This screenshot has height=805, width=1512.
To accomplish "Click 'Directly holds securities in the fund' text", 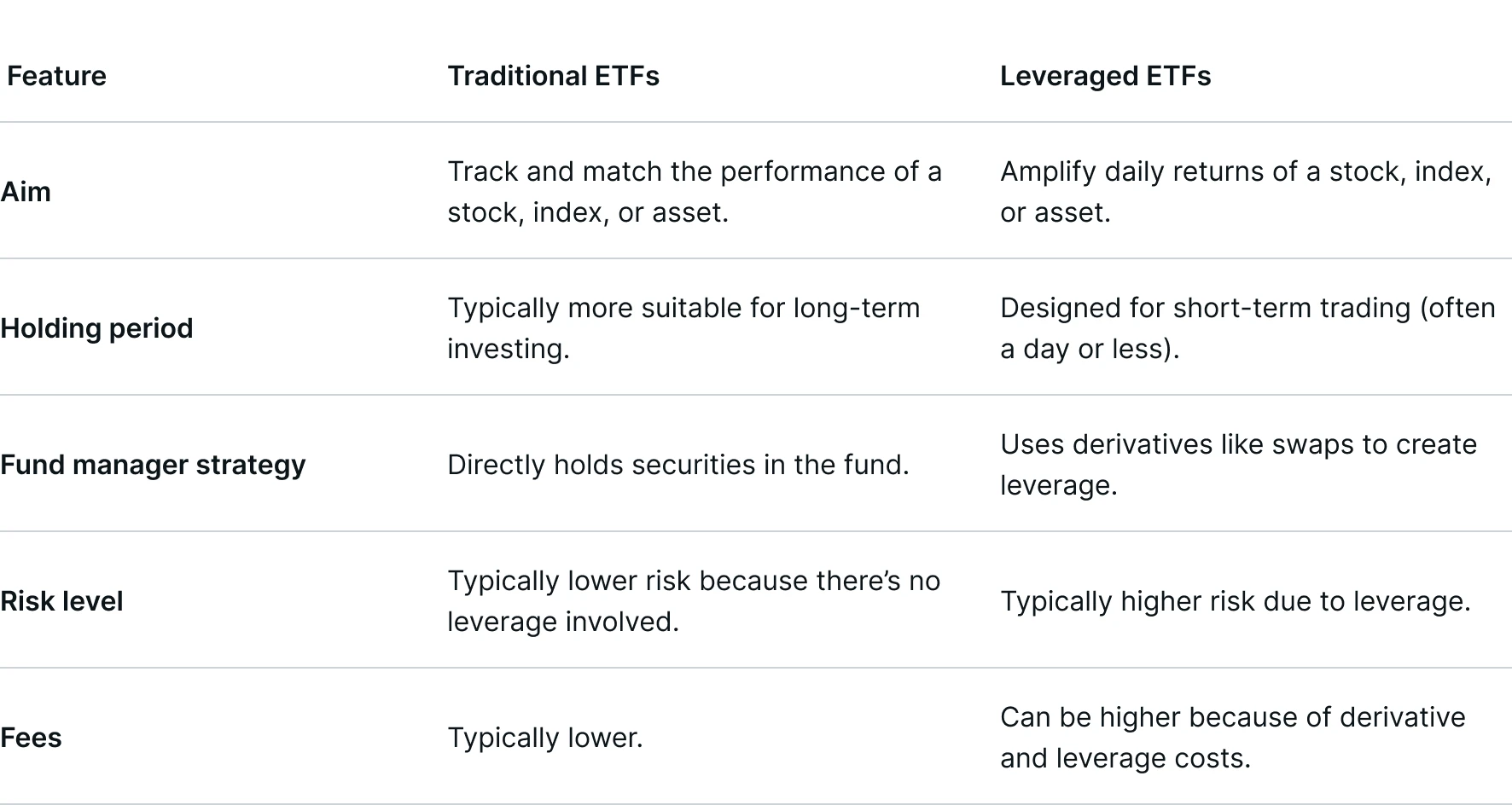I will coord(677,465).
